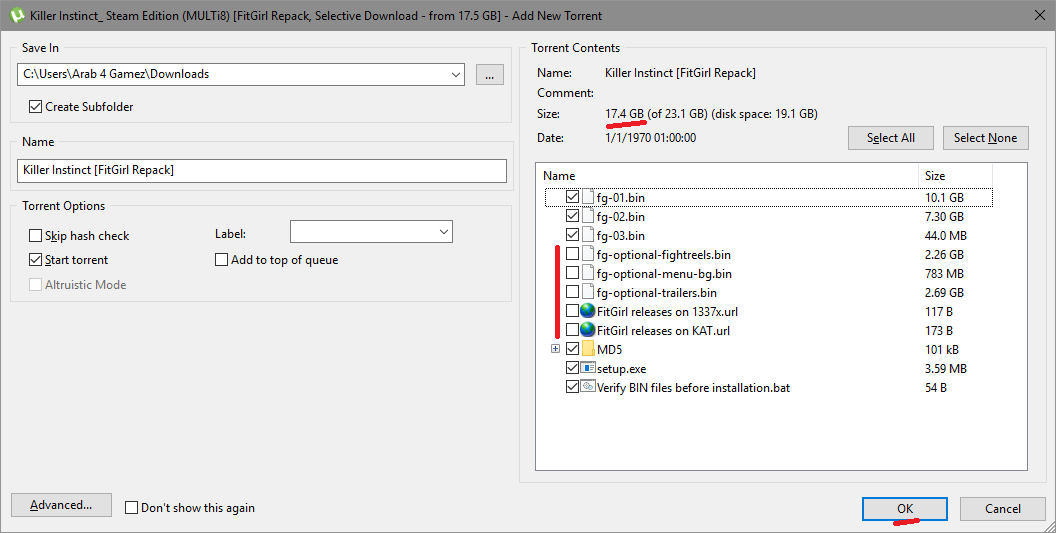The width and height of the screenshot is (1056, 533).
Task: Check Don't show this again
Action: pyautogui.click(x=131, y=507)
